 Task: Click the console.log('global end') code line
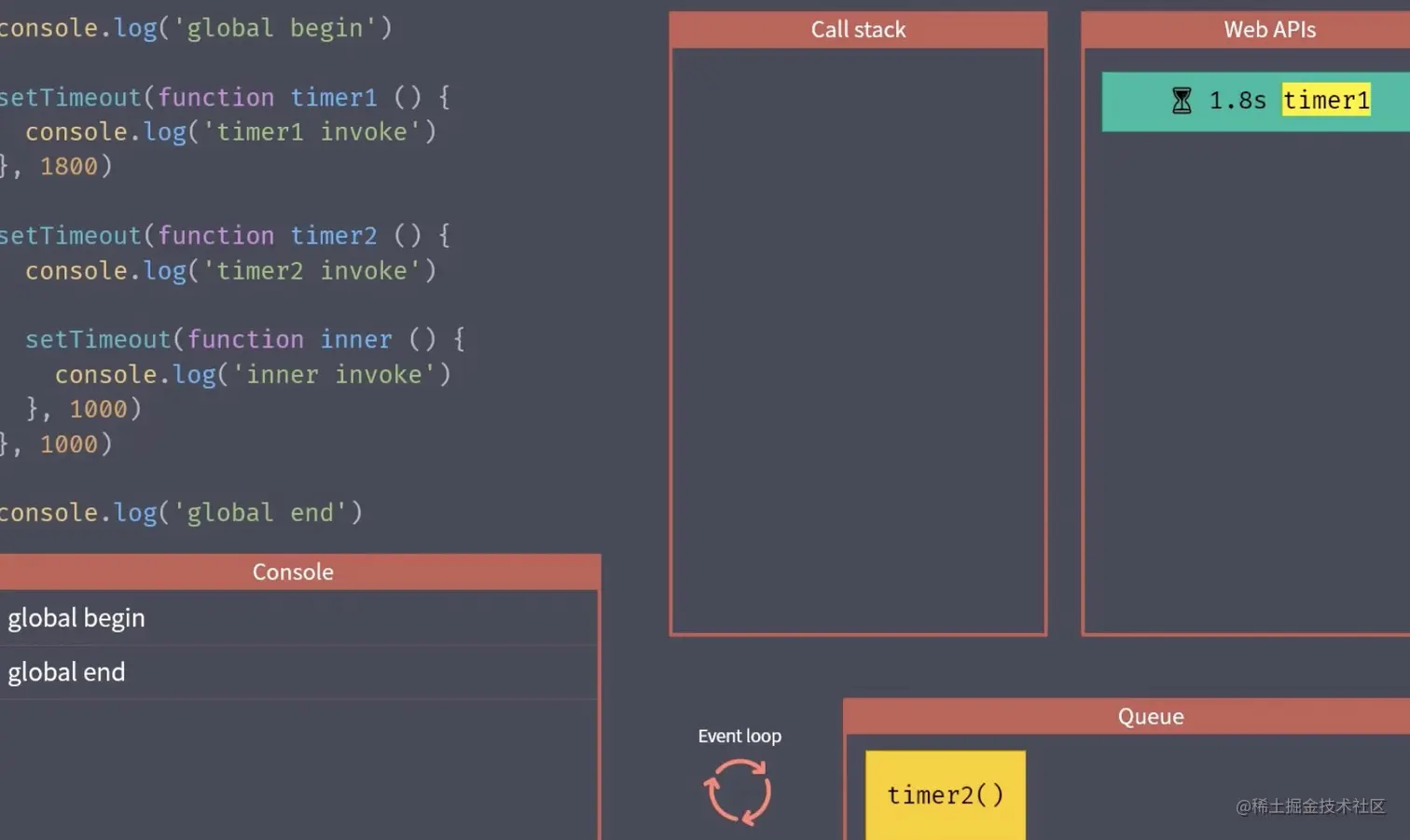coord(181,513)
